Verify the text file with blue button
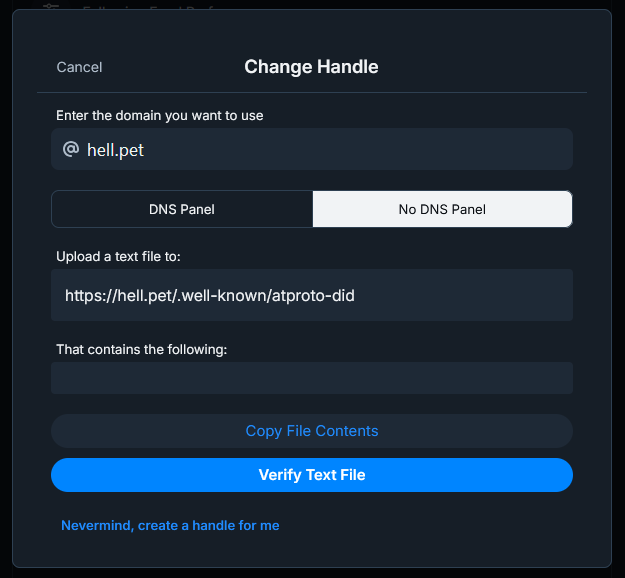Image resolution: width=625 pixels, height=578 pixels. (x=312, y=475)
